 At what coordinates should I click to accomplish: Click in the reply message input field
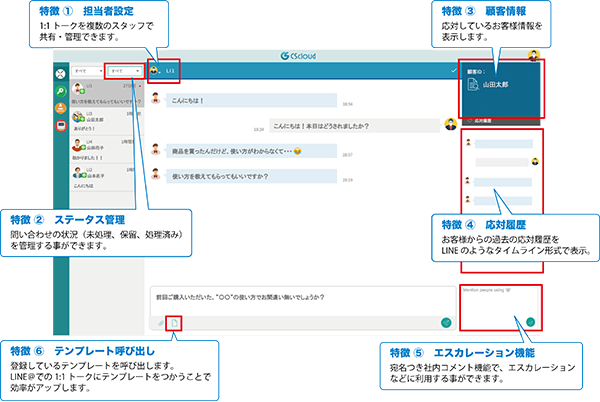coord(302,301)
